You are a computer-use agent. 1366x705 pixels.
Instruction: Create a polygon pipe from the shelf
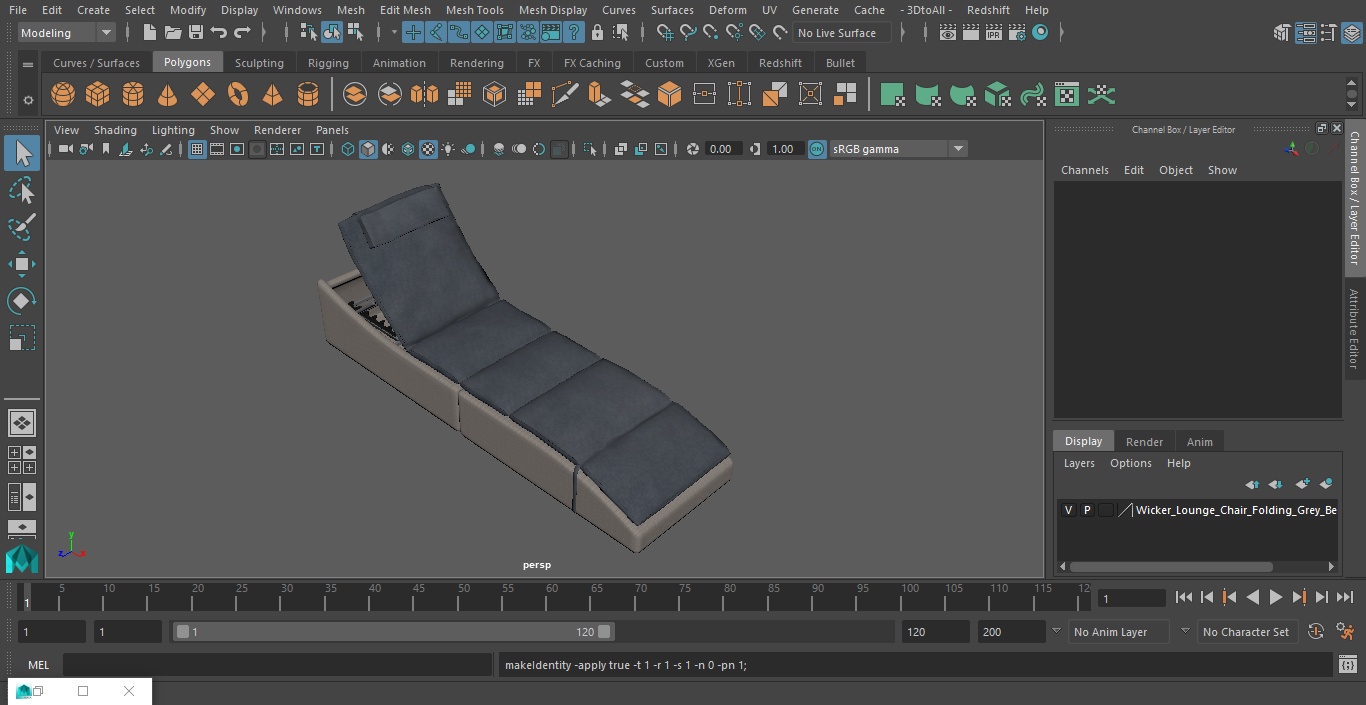308,95
